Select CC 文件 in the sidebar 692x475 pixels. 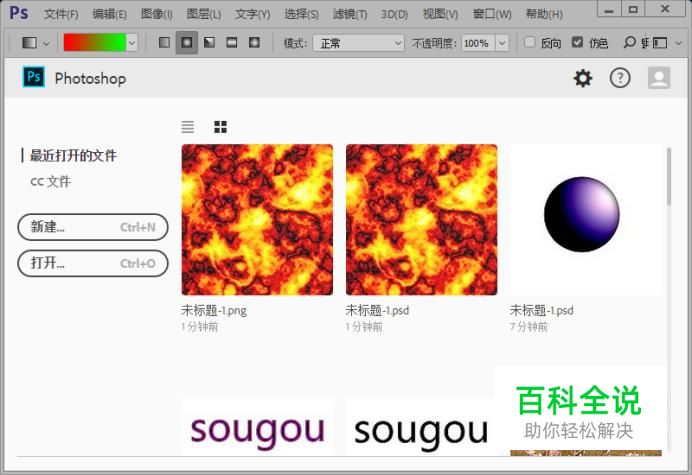point(50,181)
